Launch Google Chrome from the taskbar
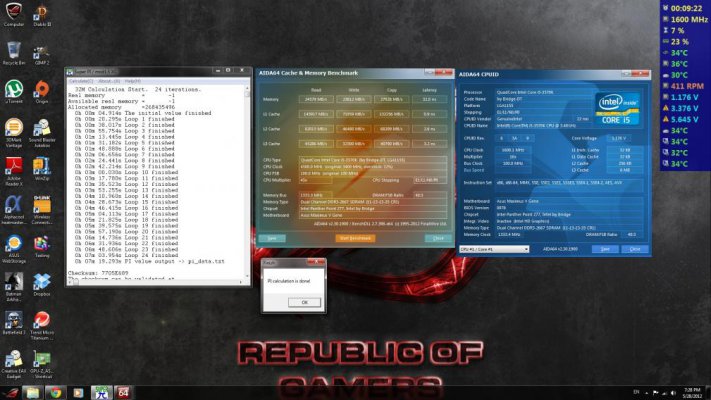The image size is (711, 400). coord(56,393)
